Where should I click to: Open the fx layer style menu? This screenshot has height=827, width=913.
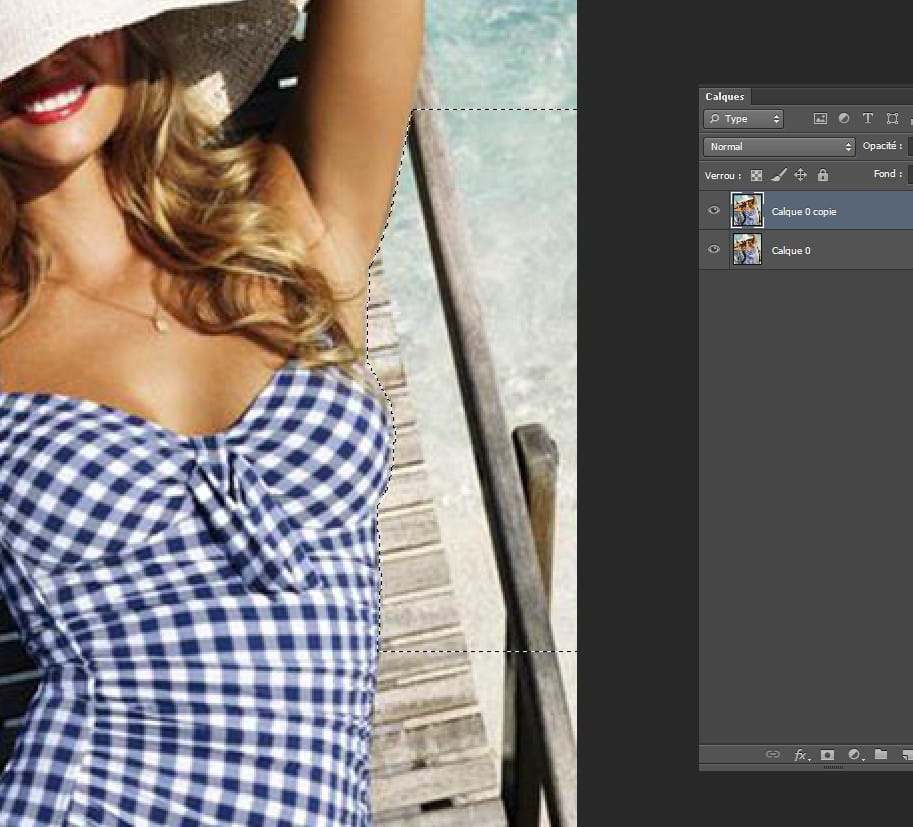(x=801, y=755)
